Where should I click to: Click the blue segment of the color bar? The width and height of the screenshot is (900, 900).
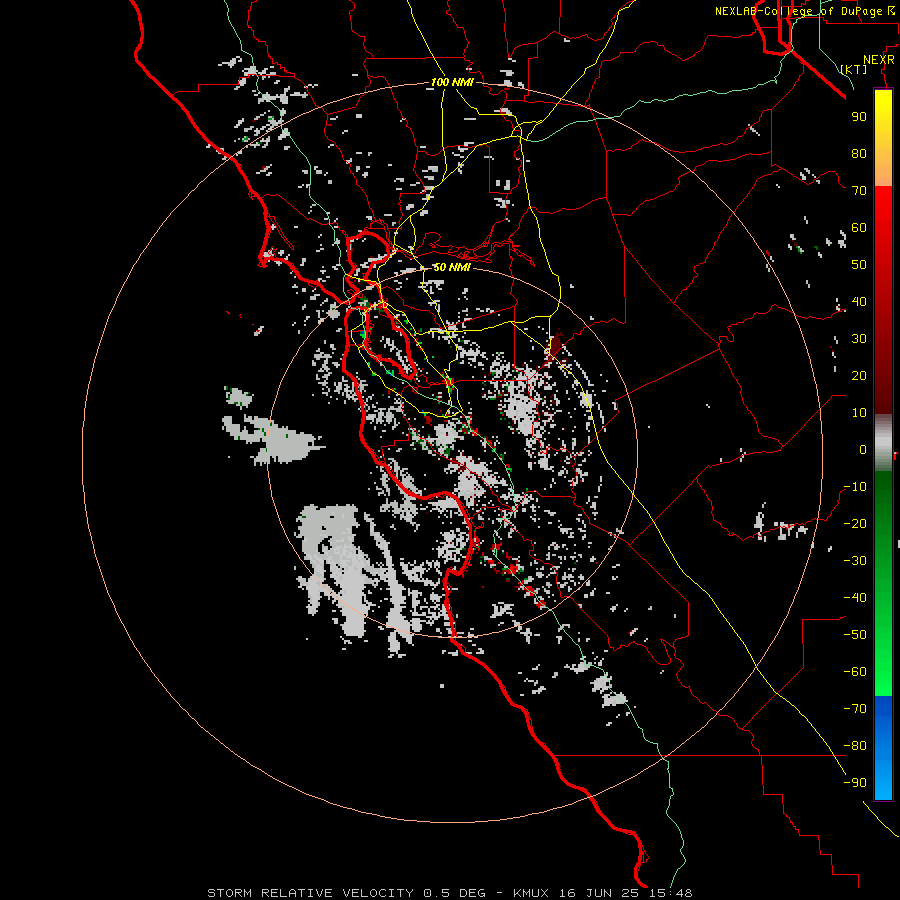point(883,748)
